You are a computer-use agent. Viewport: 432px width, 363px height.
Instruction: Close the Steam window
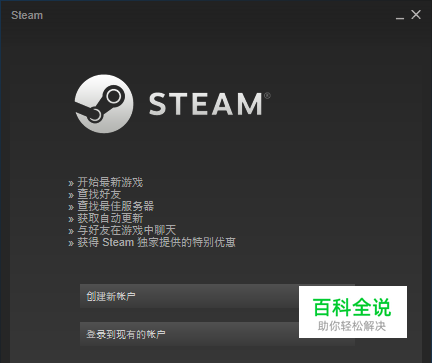[x=416, y=15]
